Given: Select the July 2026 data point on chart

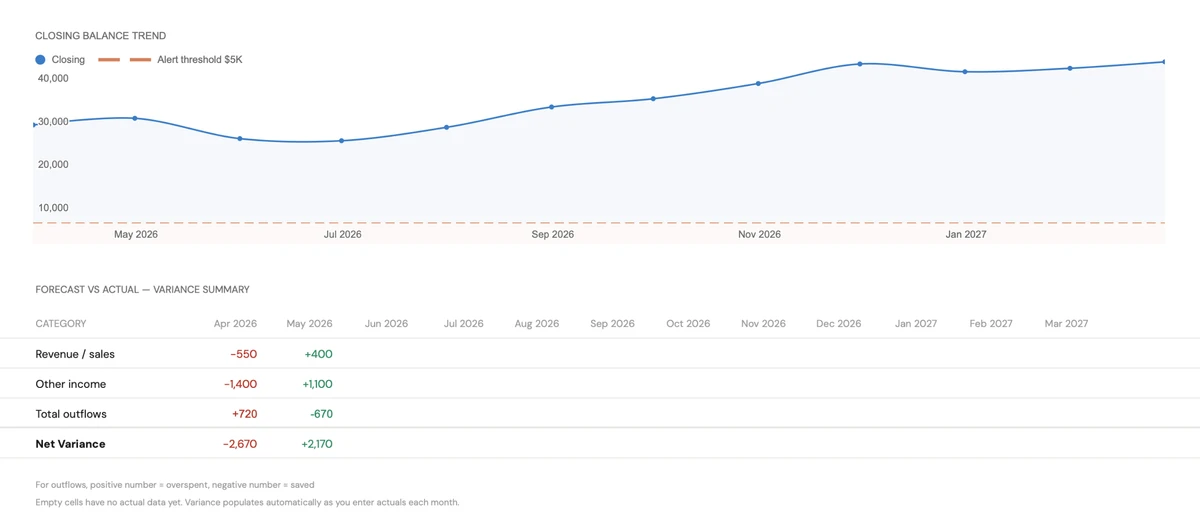Looking at the screenshot, I should [342, 141].
